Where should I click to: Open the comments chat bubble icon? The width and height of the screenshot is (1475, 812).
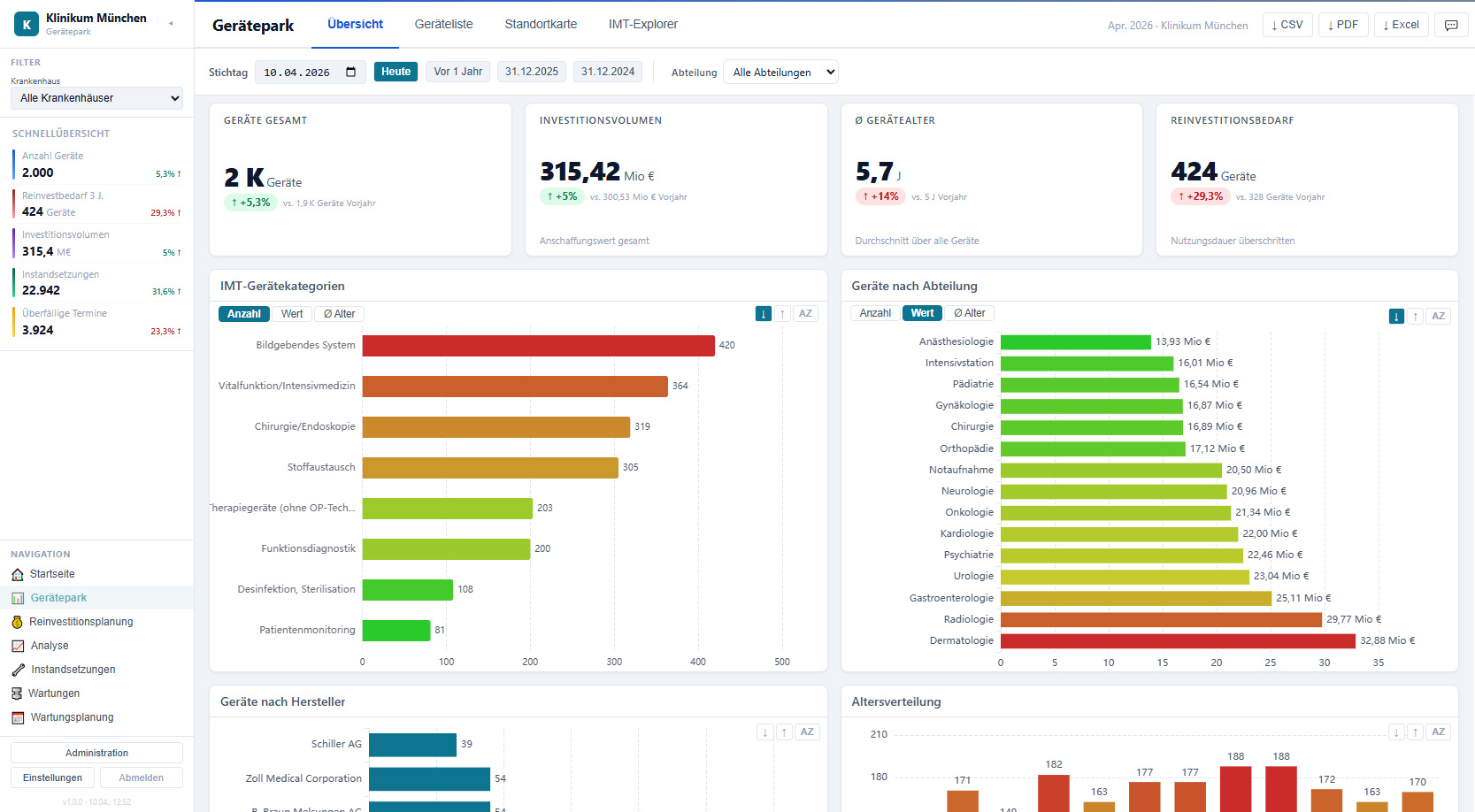pos(1451,25)
